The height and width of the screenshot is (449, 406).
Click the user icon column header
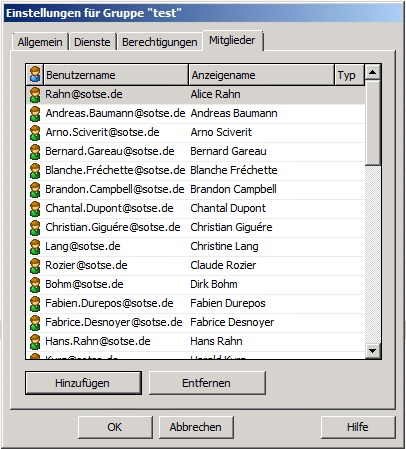coord(35,75)
